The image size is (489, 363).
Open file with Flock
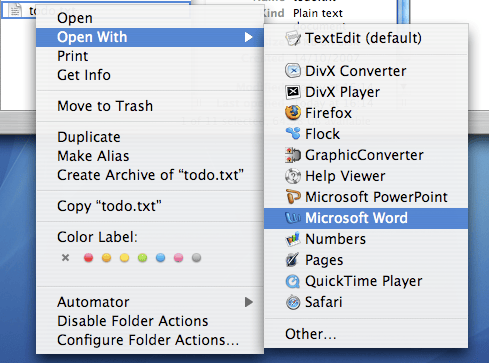(x=366, y=134)
